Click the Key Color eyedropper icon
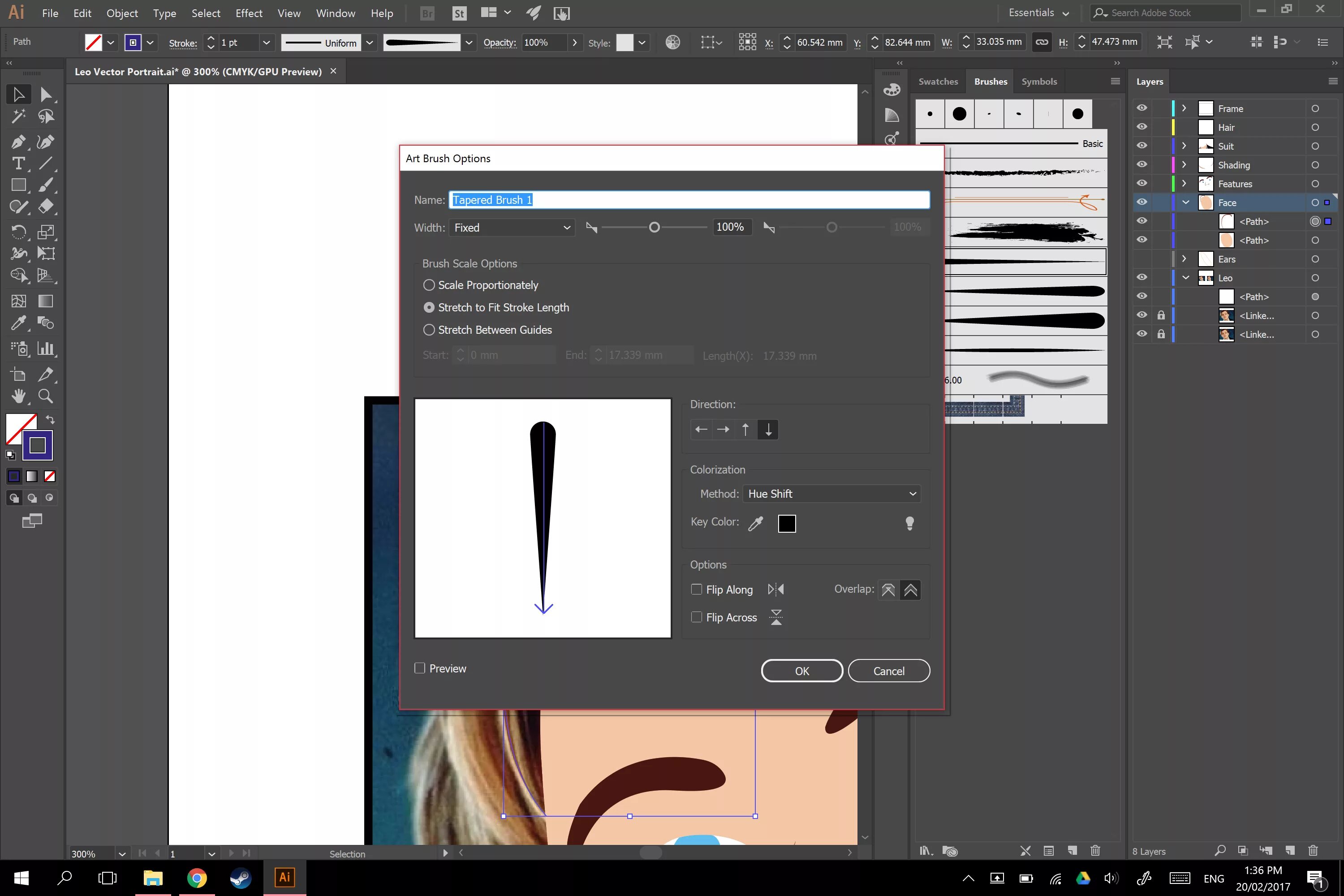Screen dimensions: 1344x896 point(755,523)
